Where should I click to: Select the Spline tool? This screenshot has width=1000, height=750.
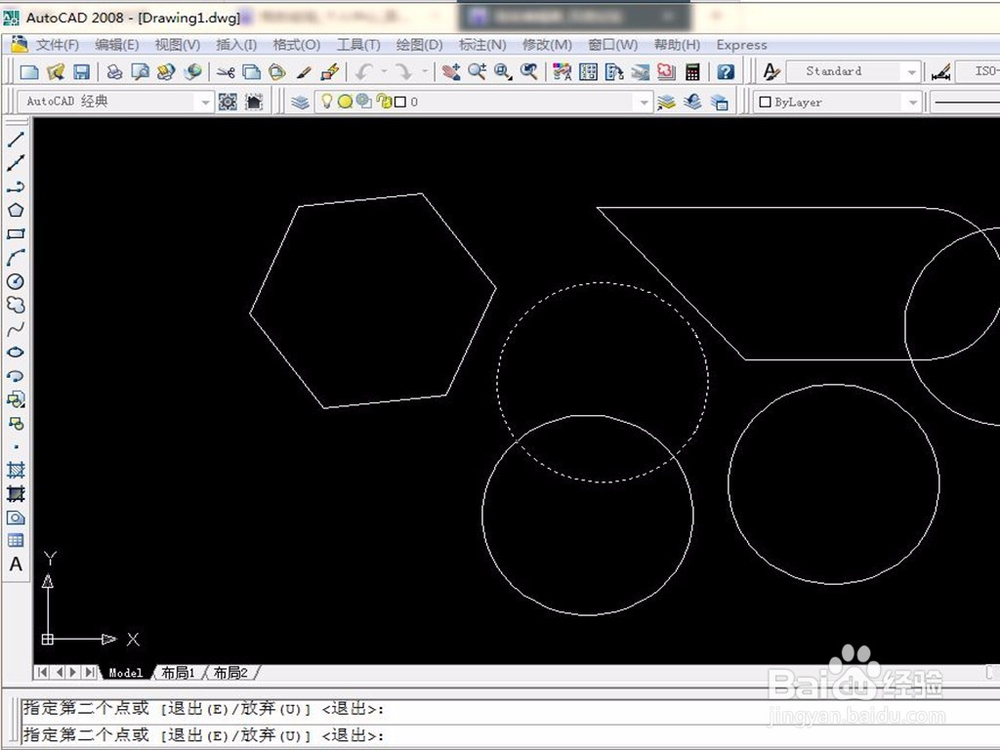[15, 328]
